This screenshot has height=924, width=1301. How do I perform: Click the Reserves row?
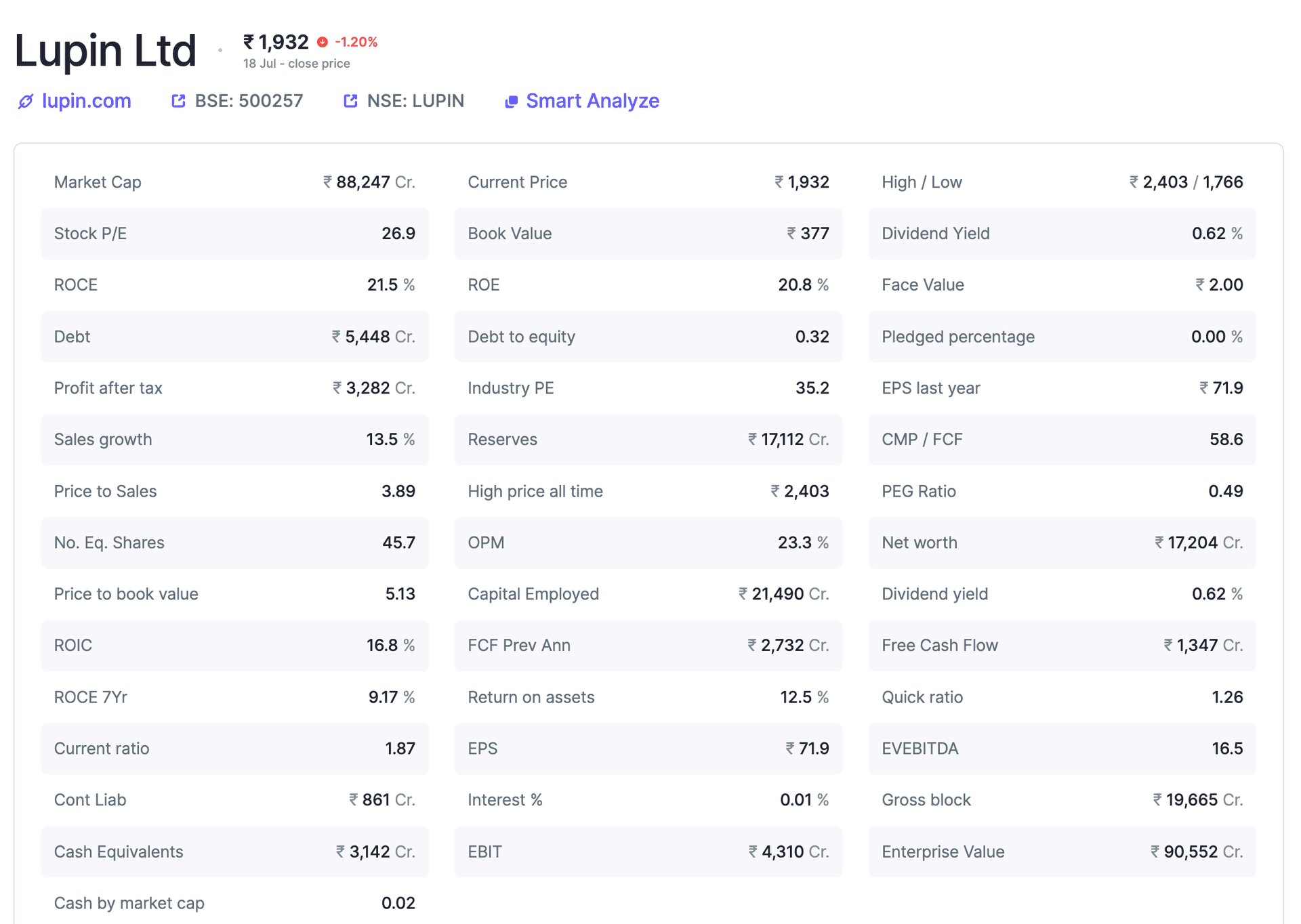click(x=648, y=440)
